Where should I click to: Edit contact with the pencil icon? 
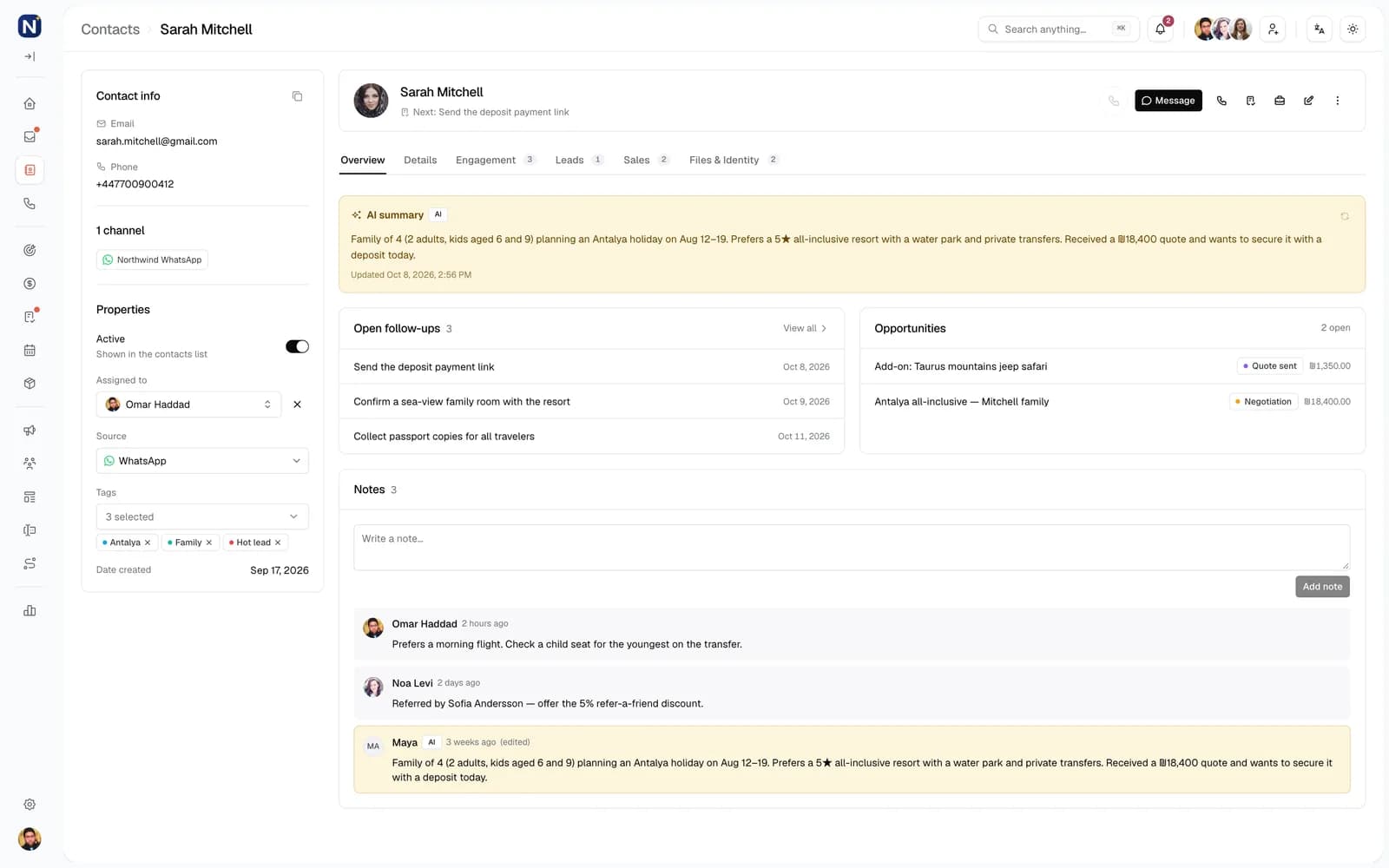1308,101
